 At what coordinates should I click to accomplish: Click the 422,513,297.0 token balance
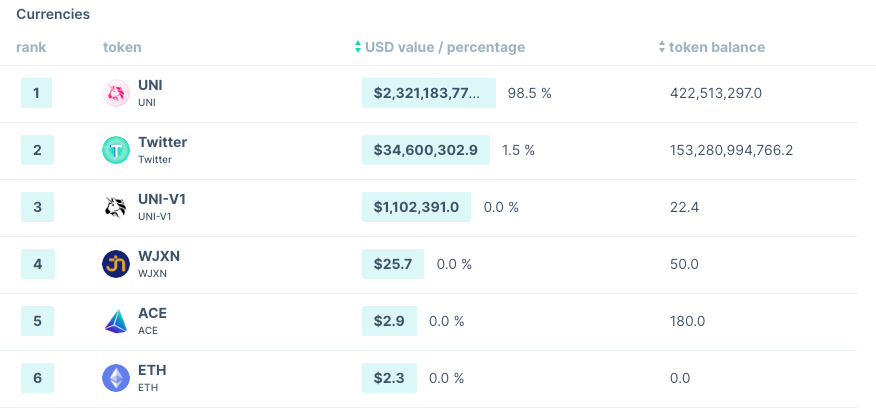click(716, 94)
